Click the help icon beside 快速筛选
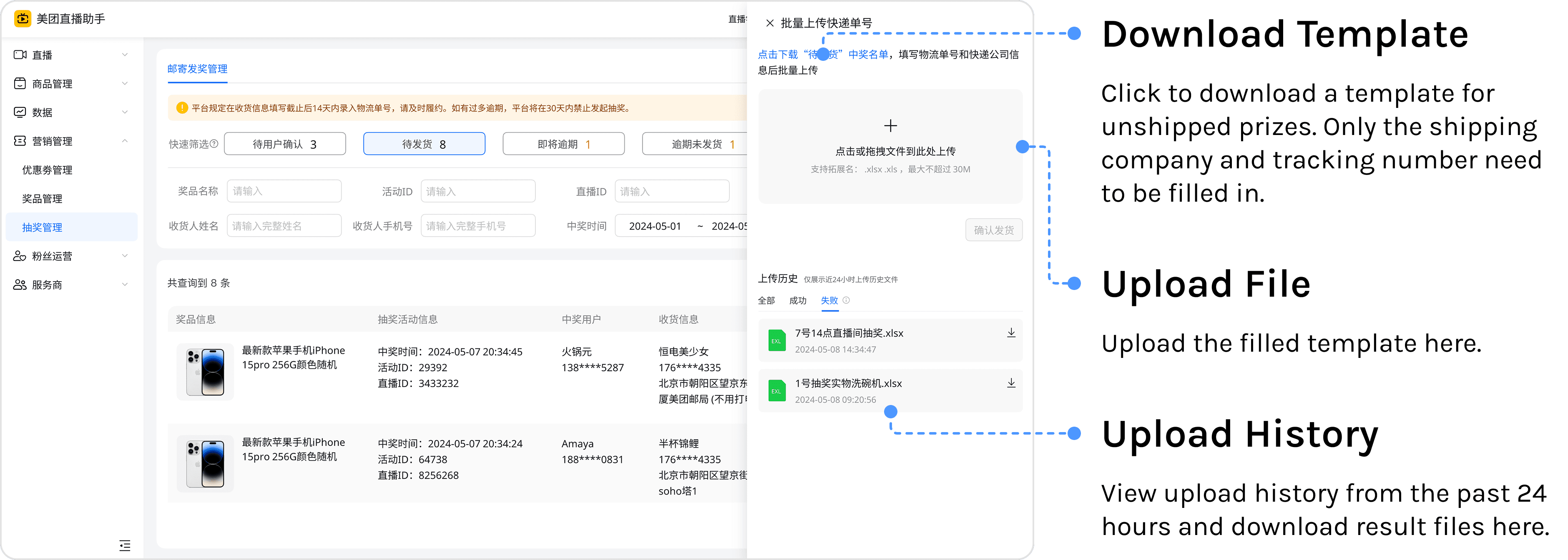Screen dimensions: 1568x560 (x=214, y=143)
